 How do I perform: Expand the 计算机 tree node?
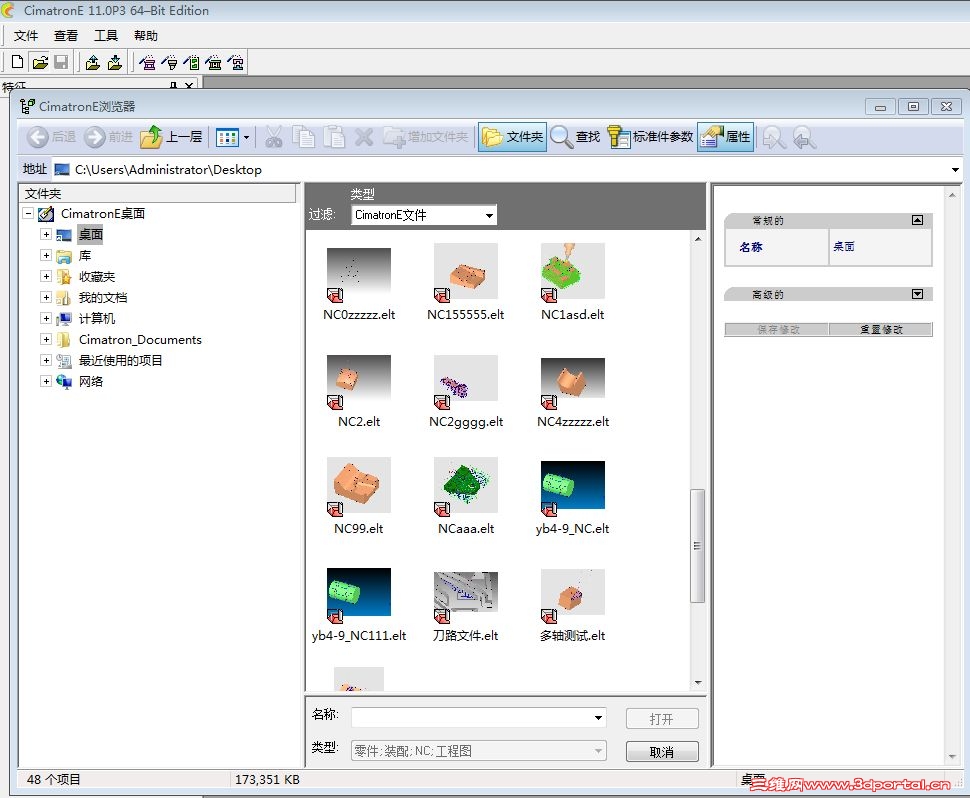point(46,318)
